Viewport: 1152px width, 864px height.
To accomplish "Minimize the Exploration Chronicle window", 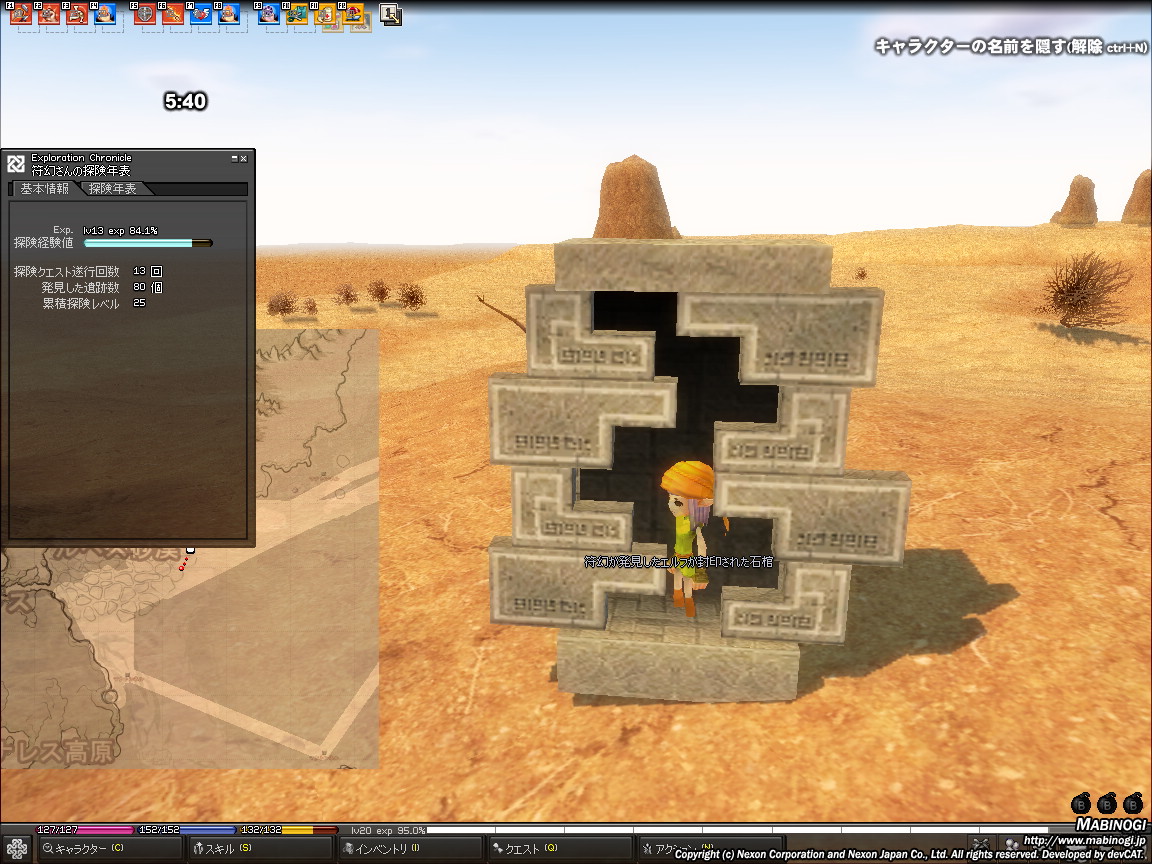I will (x=234, y=158).
